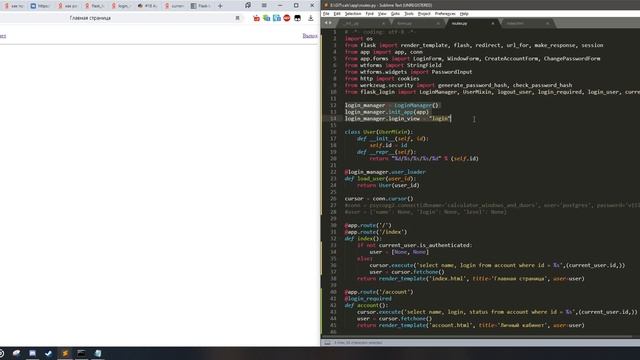Viewport: 640px width, 360px height.
Task: Click the green chat extension icon in browser
Action: (x=267, y=18)
